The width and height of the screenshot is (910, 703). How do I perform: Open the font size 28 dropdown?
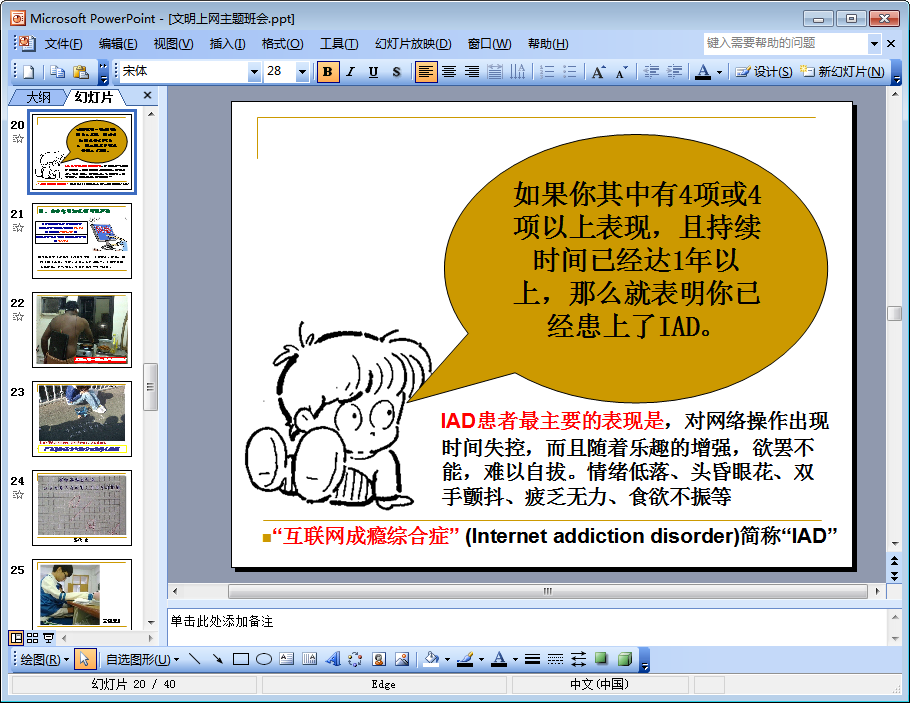[302, 72]
